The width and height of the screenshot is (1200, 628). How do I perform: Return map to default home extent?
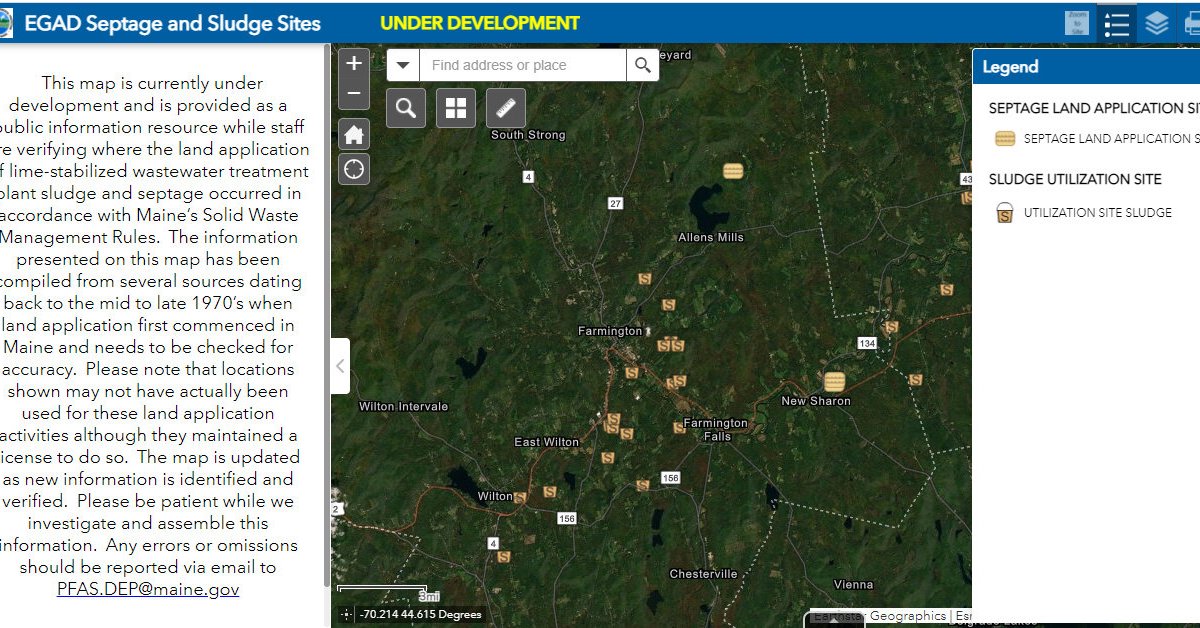354,134
